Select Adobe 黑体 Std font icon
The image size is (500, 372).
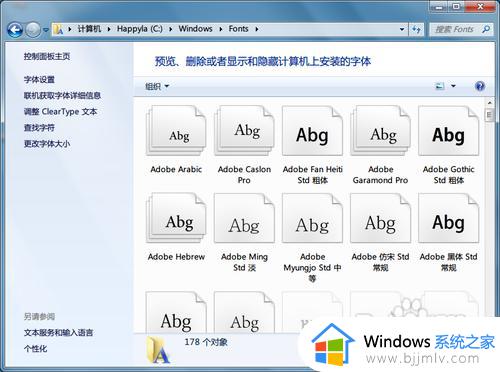[x=448, y=218]
